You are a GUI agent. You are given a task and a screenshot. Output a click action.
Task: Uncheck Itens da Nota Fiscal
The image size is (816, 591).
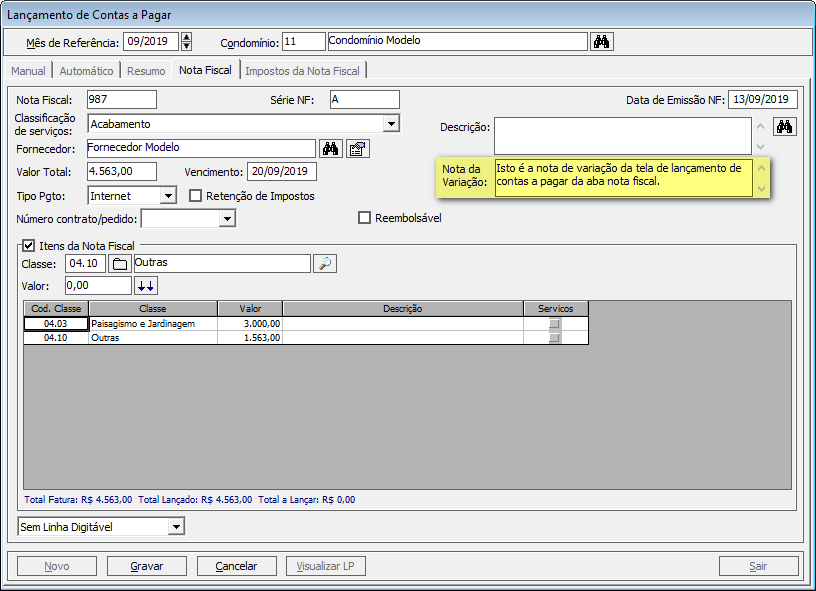point(29,246)
